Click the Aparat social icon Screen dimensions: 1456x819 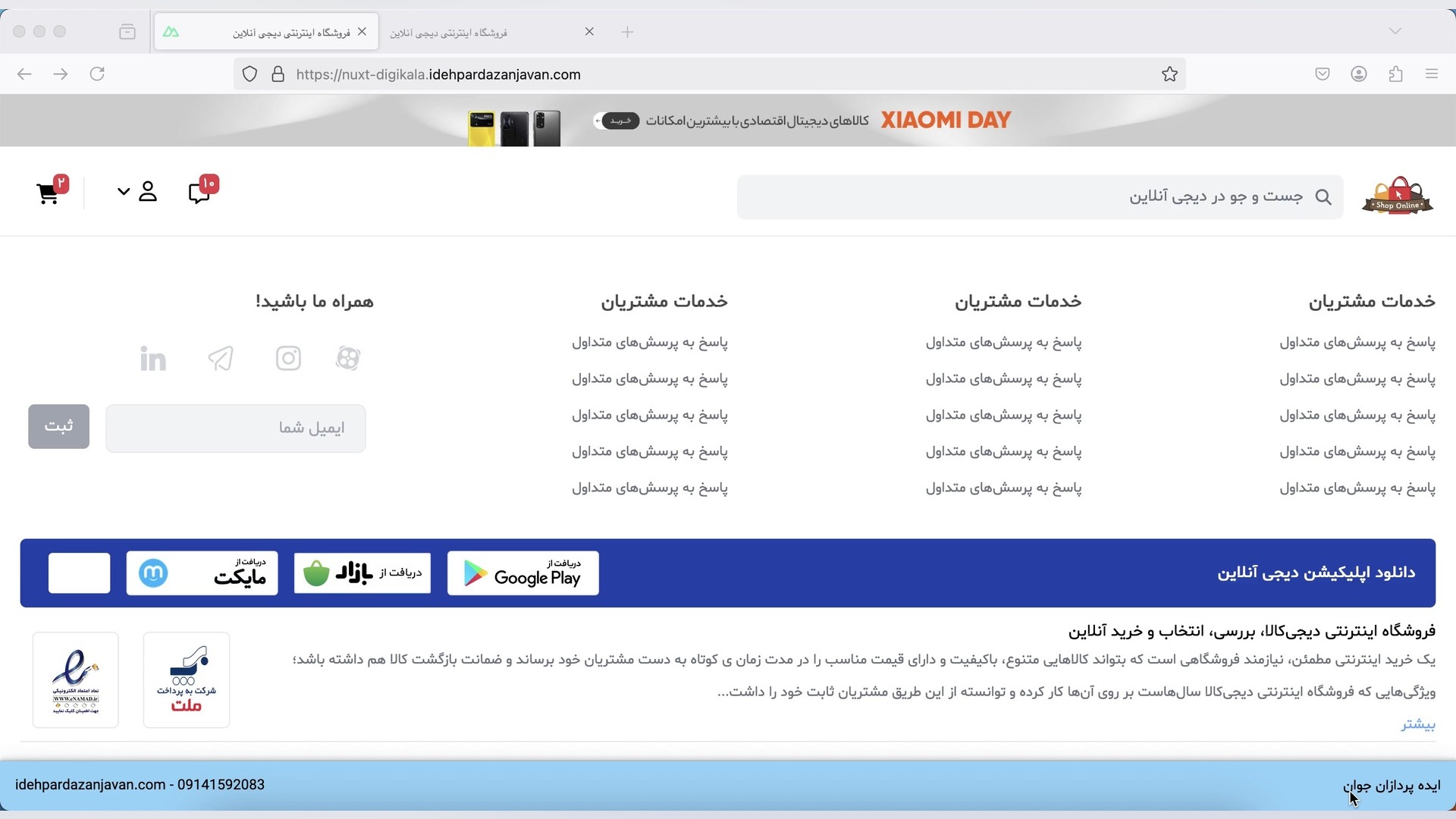click(348, 358)
